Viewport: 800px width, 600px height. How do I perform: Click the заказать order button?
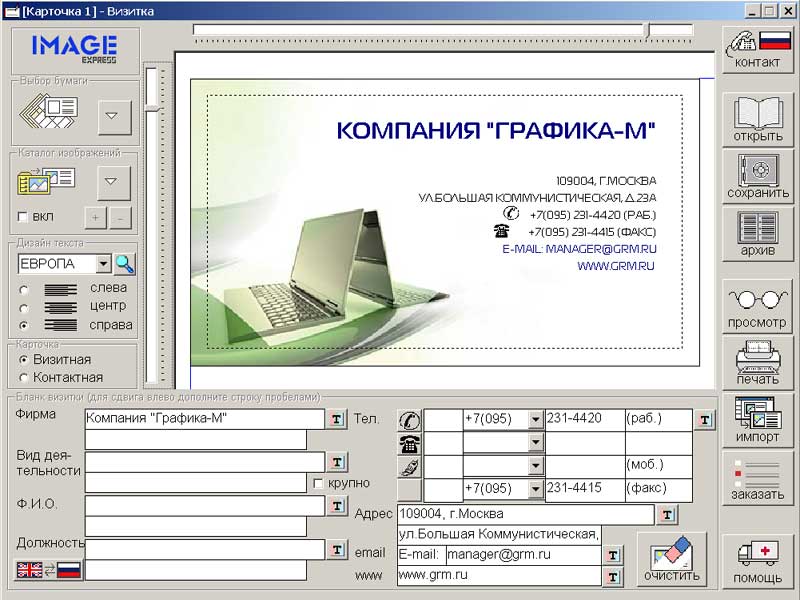[x=758, y=477]
